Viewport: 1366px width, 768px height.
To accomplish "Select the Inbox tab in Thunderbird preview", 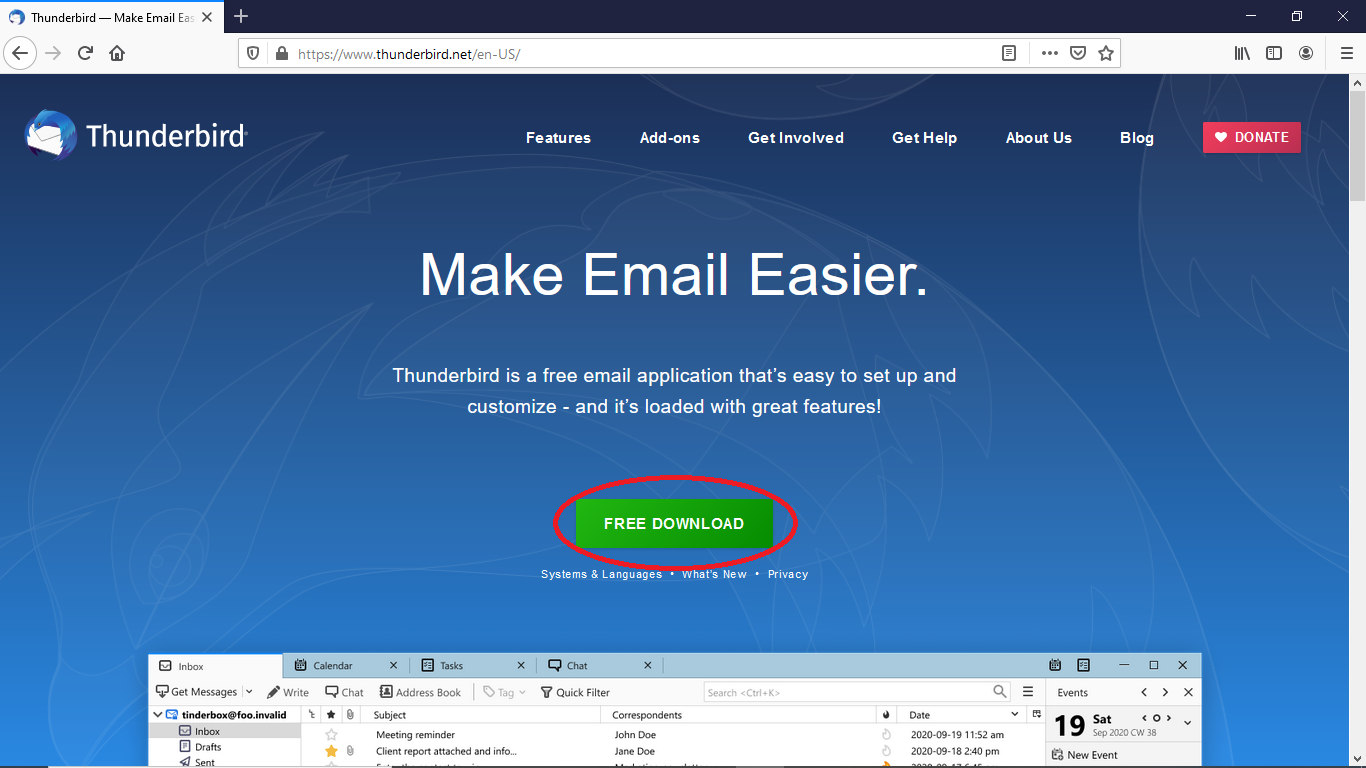I will click(x=216, y=666).
